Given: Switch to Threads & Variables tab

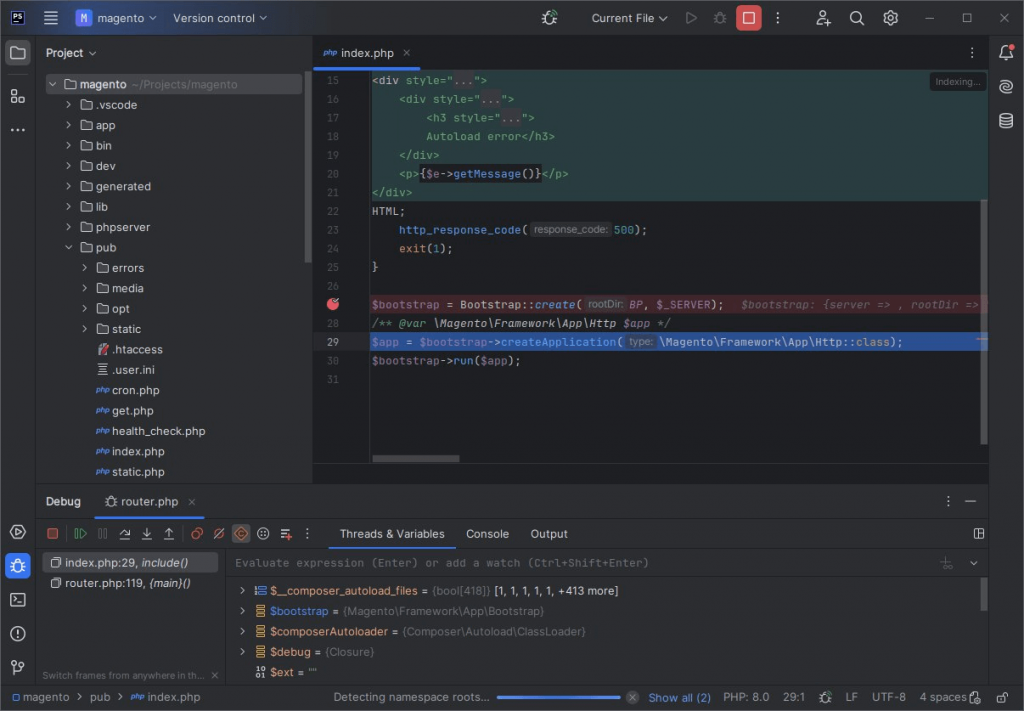Looking at the screenshot, I should pos(392,533).
